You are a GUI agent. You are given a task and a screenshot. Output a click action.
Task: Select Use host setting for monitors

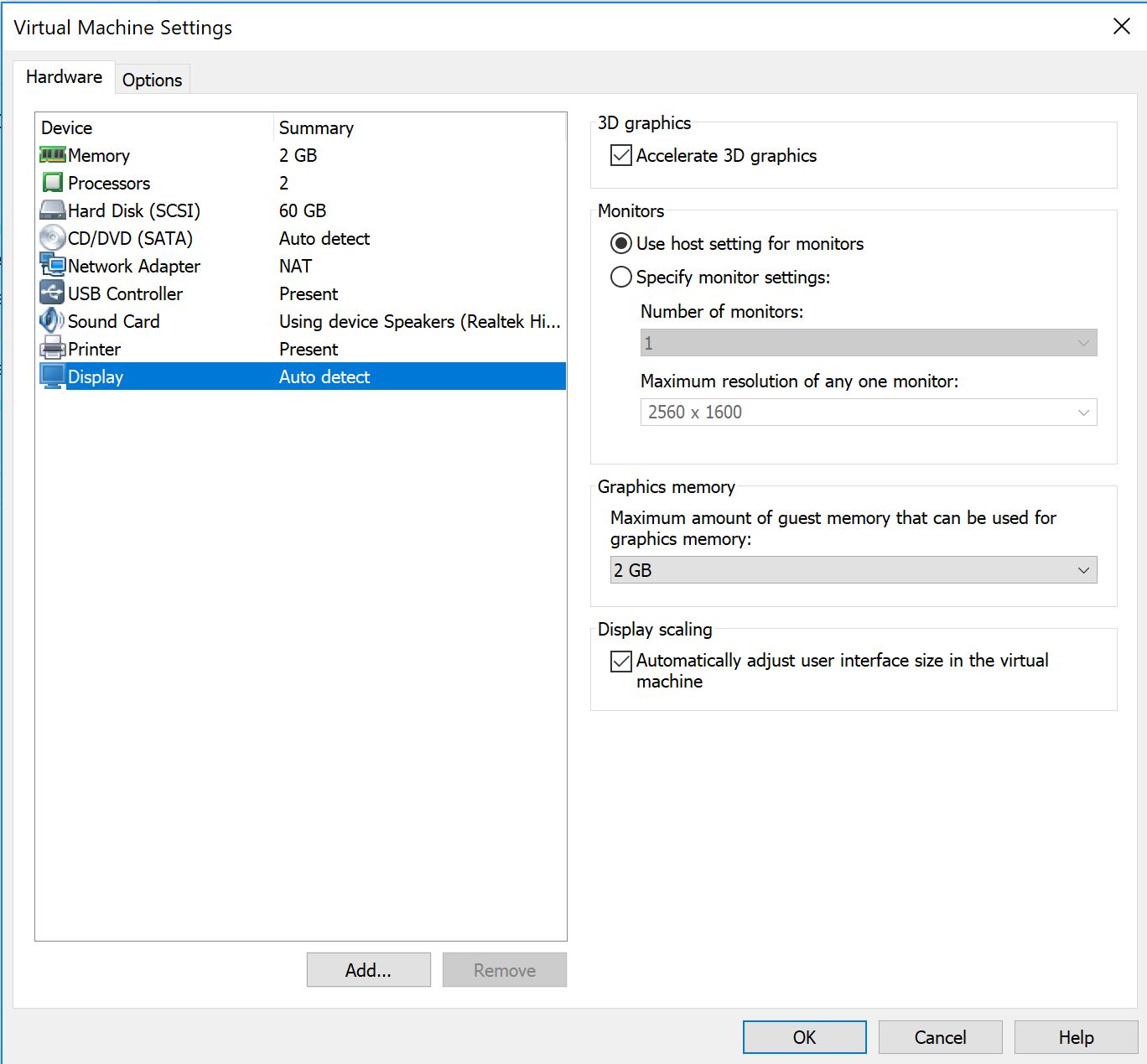[x=621, y=244]
